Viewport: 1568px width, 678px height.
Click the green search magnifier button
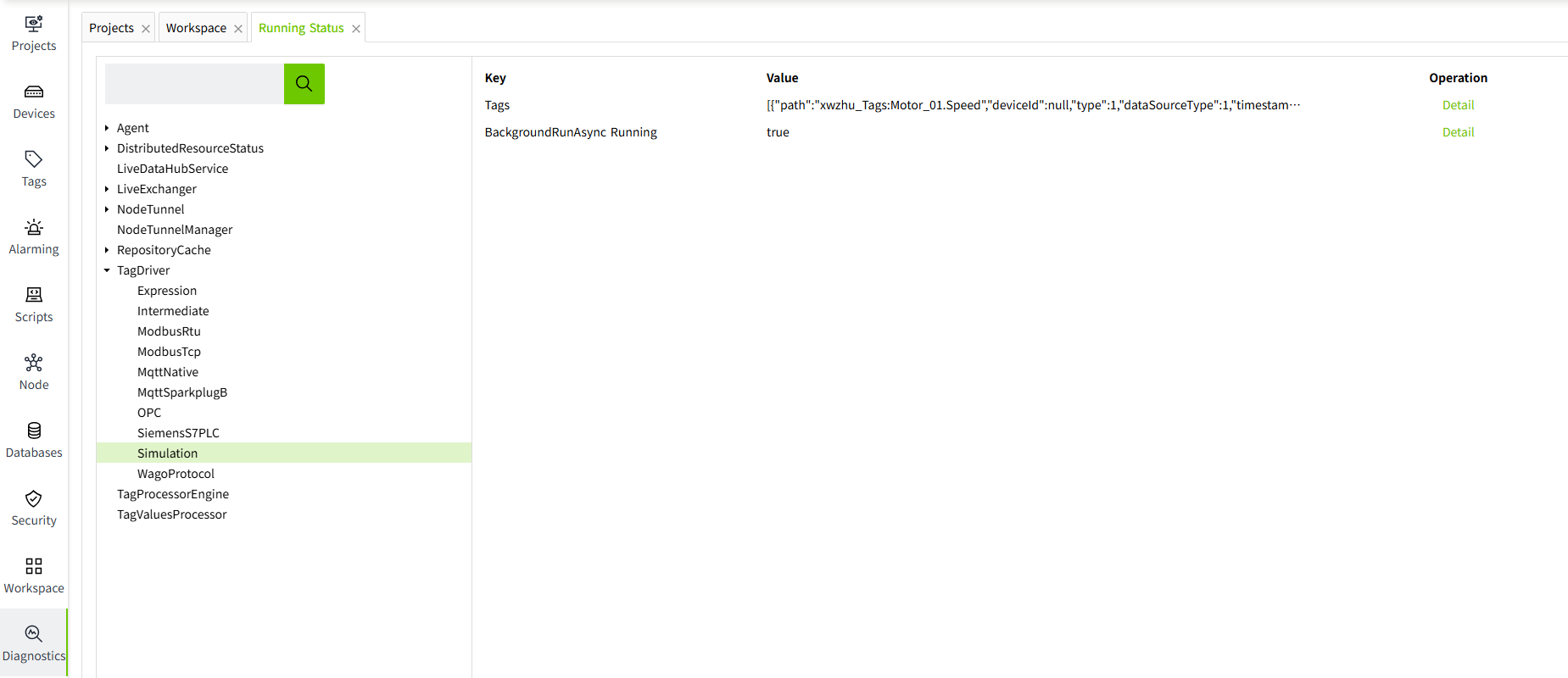pos(304,84)
